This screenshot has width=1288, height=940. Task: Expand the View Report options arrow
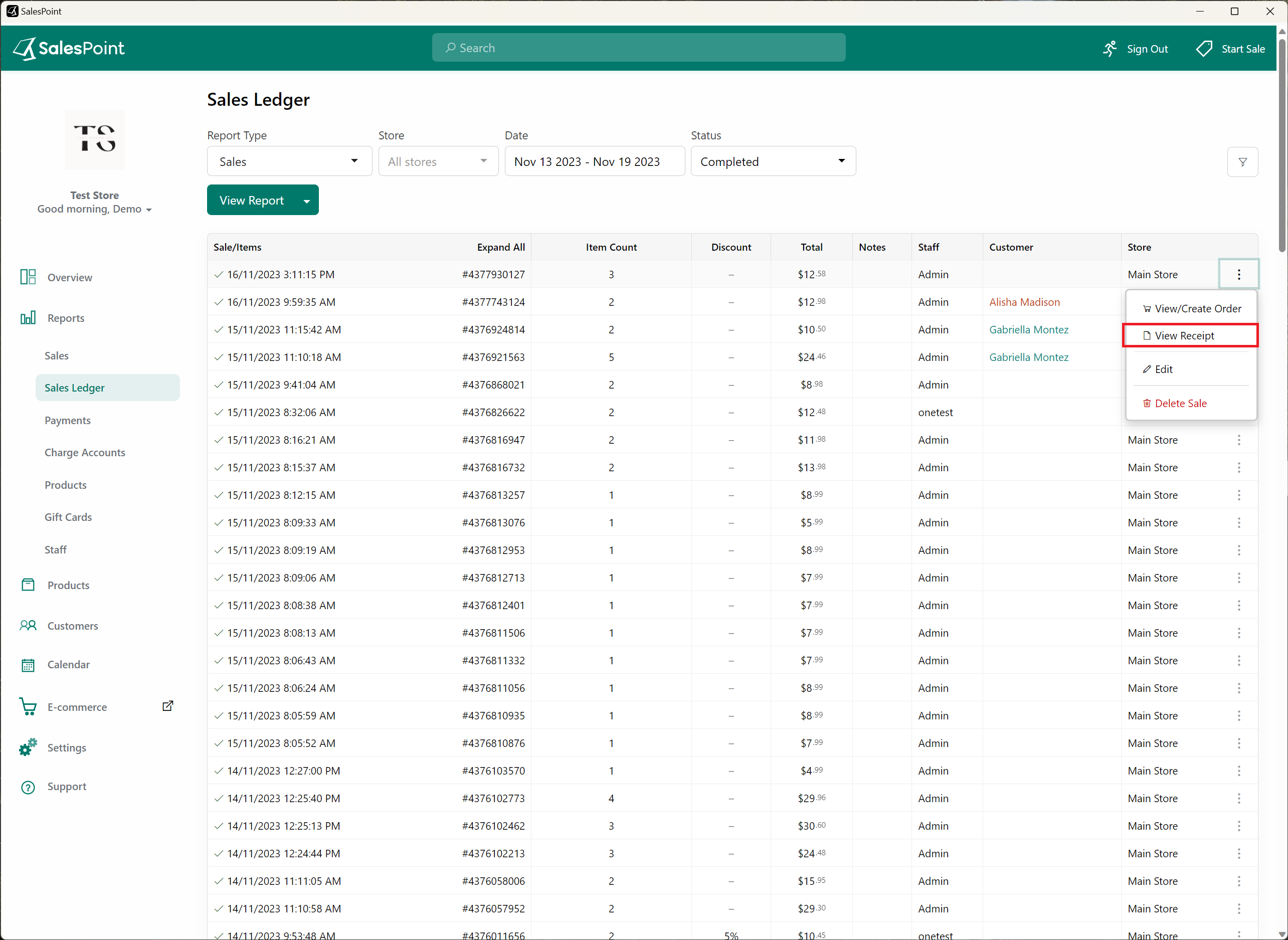pyautogui.click(x=306, y=201)
